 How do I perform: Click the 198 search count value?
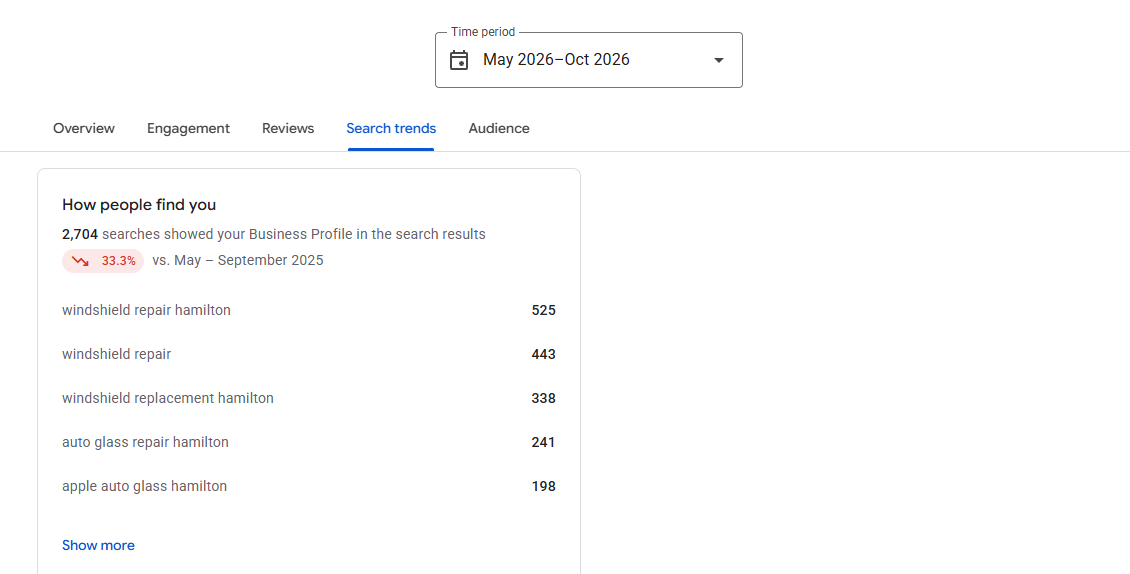543,486
